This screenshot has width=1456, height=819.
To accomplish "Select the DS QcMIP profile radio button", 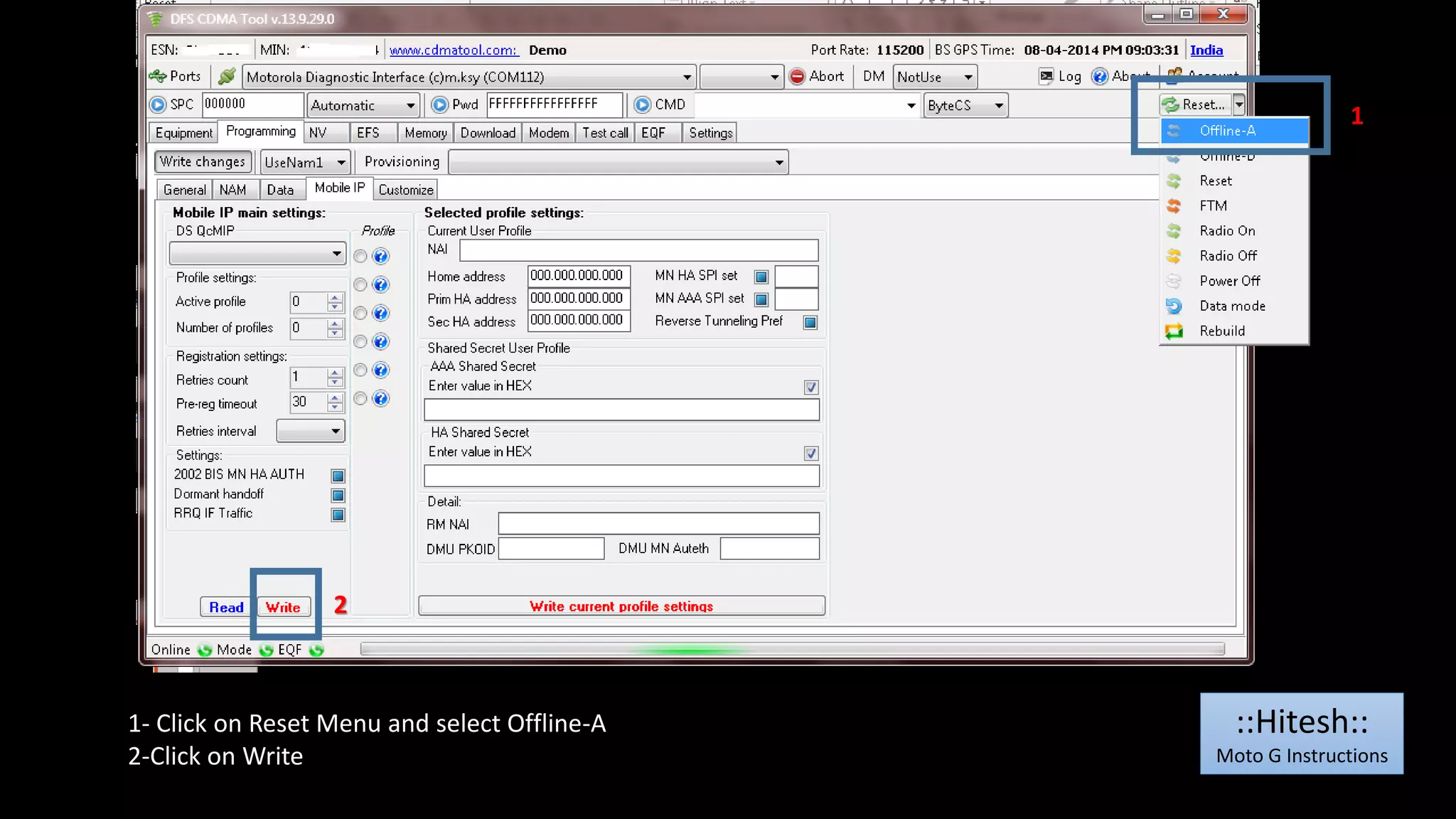I will (x=360, y=256).
